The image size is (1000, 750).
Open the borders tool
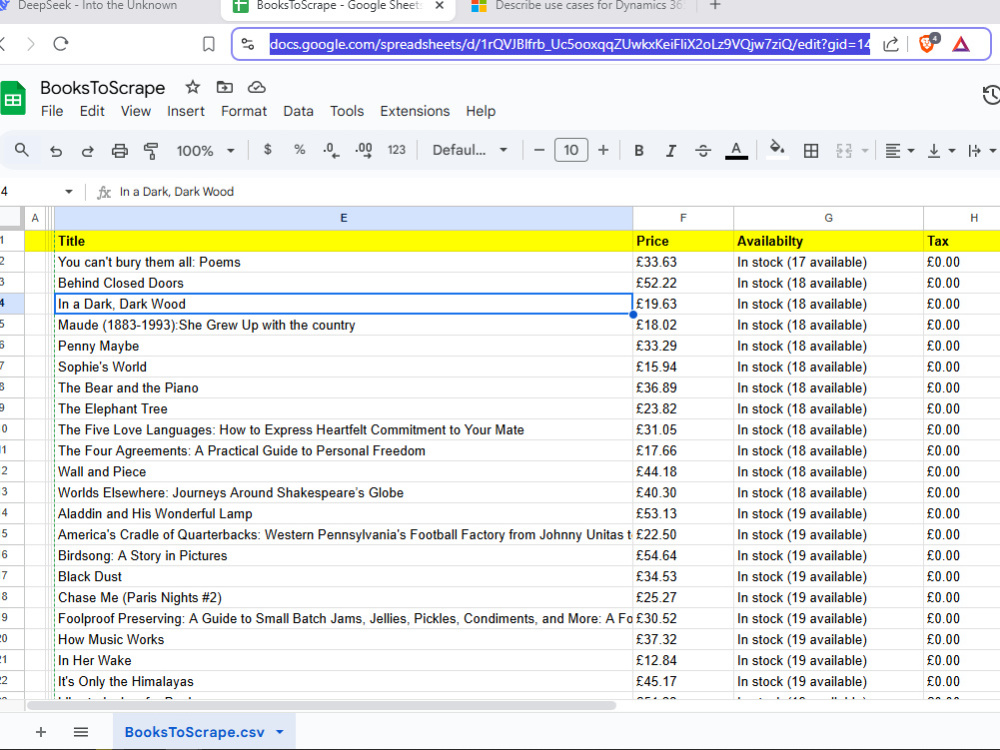[811, 151]
